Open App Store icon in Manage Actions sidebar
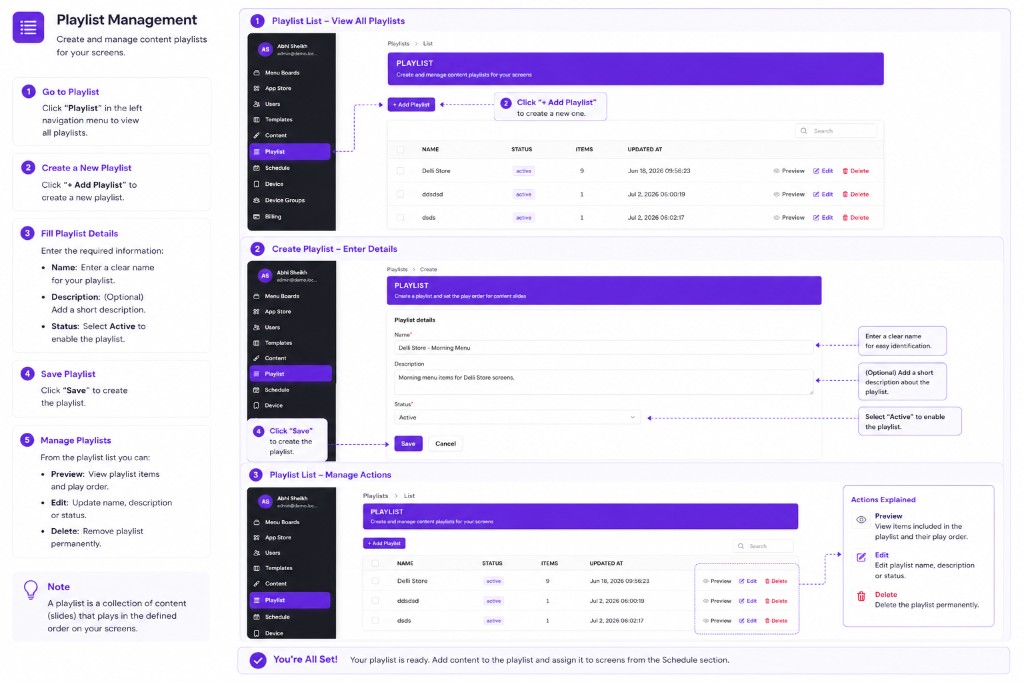Screen dimensions: 1024x682 (257, 538)
